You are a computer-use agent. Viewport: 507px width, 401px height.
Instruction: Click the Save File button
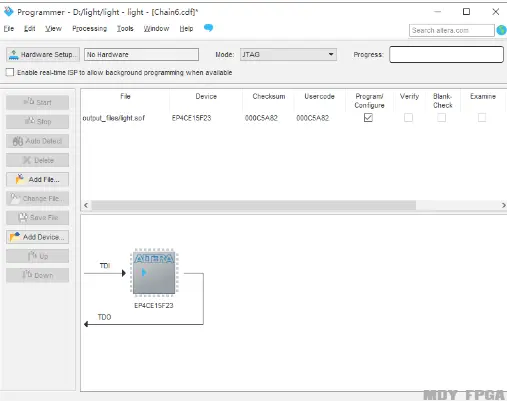tap(37, 218)
